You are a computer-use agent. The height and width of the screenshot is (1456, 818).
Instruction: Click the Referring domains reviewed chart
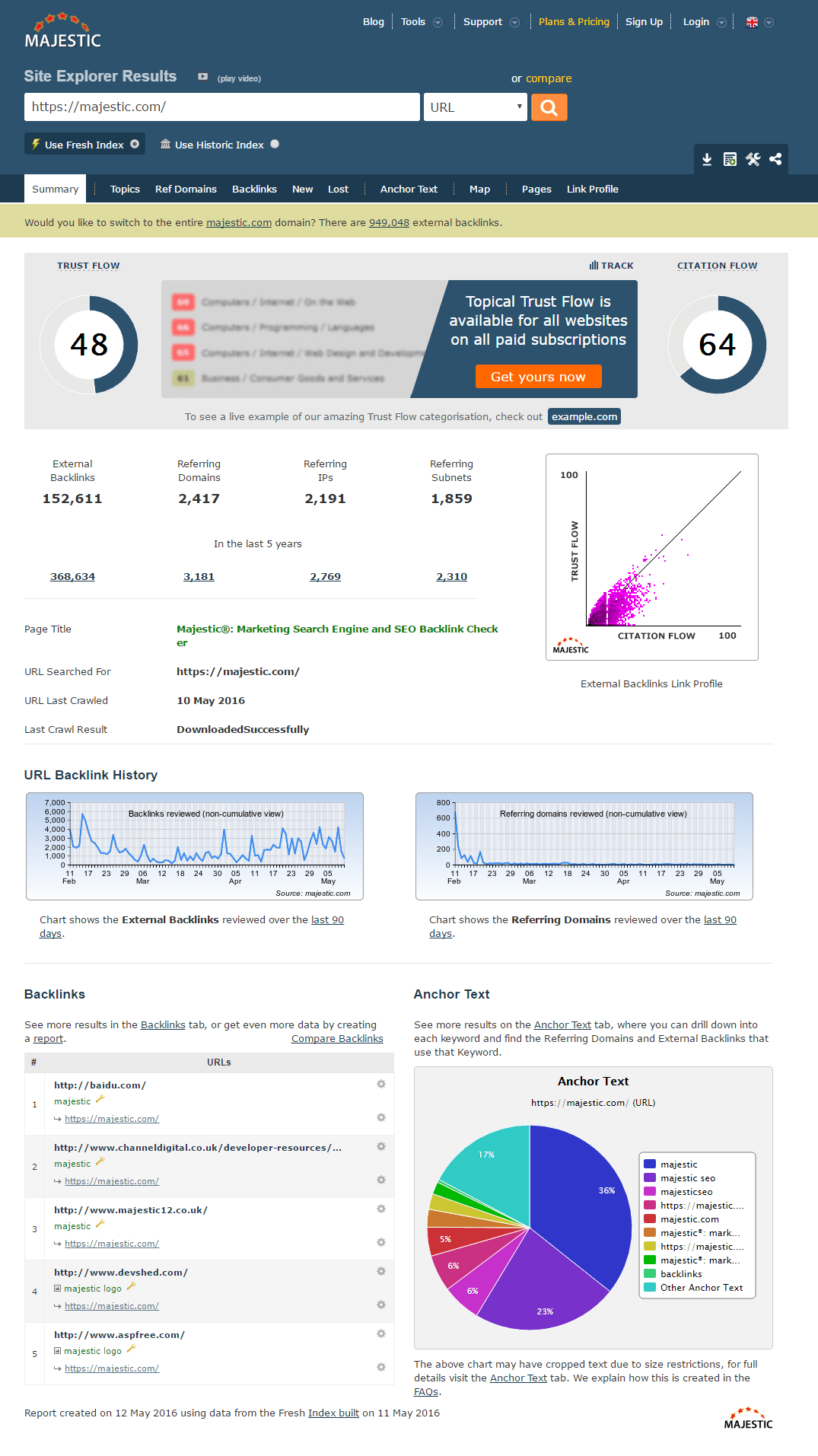[x=584, y=846]
